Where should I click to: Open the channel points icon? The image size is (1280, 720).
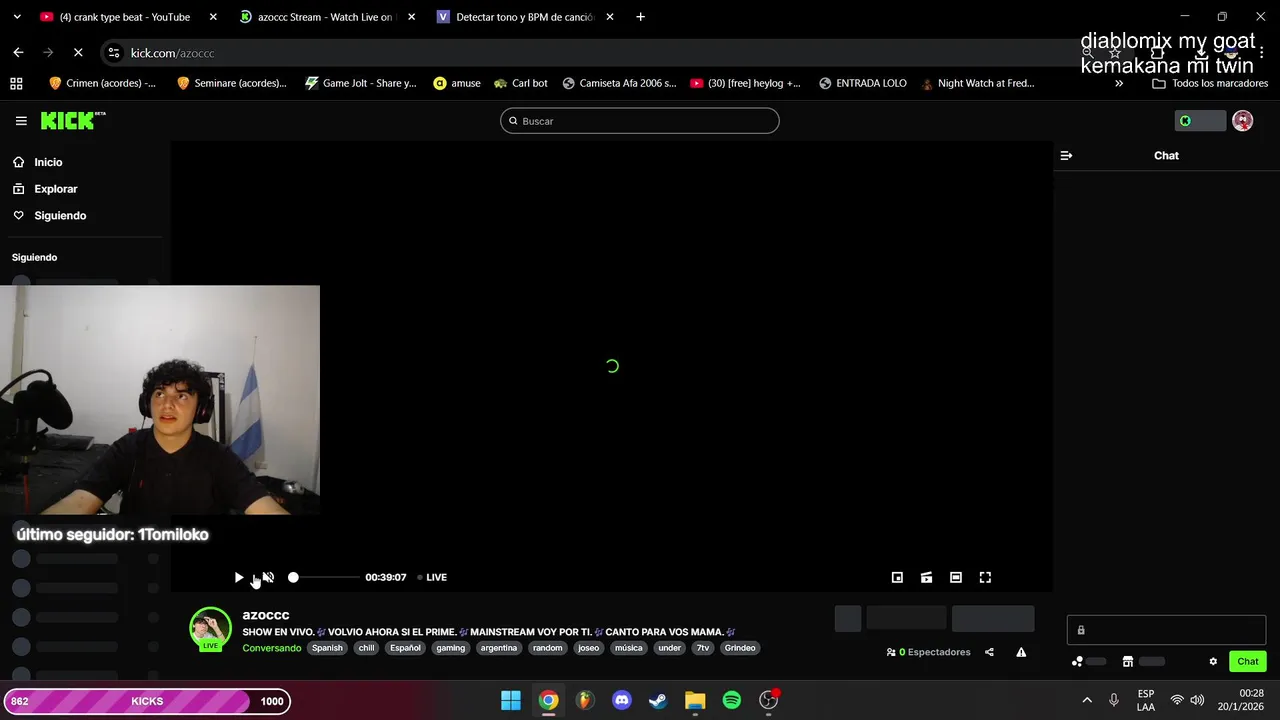pyautogui.click(x=1077, y=661)
